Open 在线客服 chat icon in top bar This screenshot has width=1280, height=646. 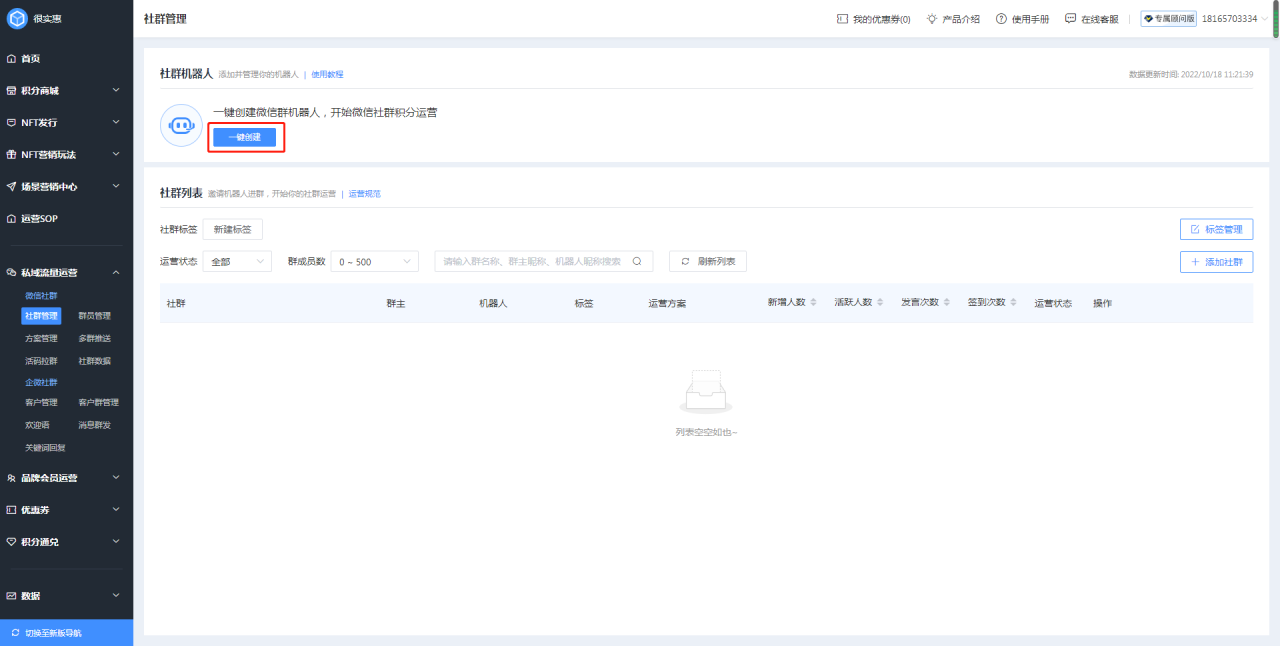tap(1070, 18)
